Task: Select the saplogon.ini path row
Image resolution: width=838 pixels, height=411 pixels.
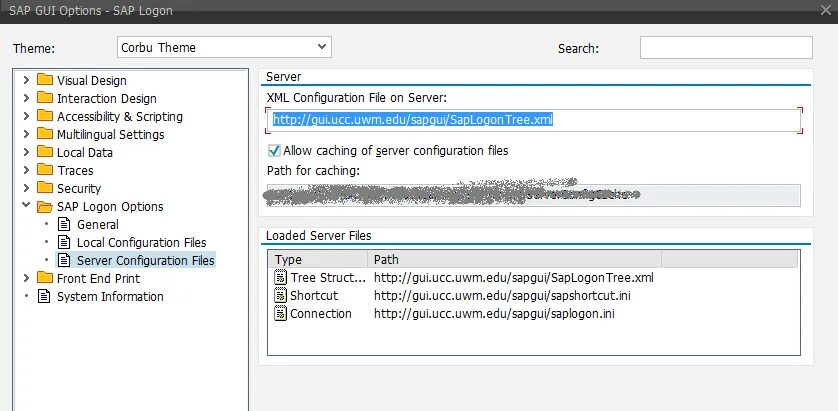Action: [494, 314]
